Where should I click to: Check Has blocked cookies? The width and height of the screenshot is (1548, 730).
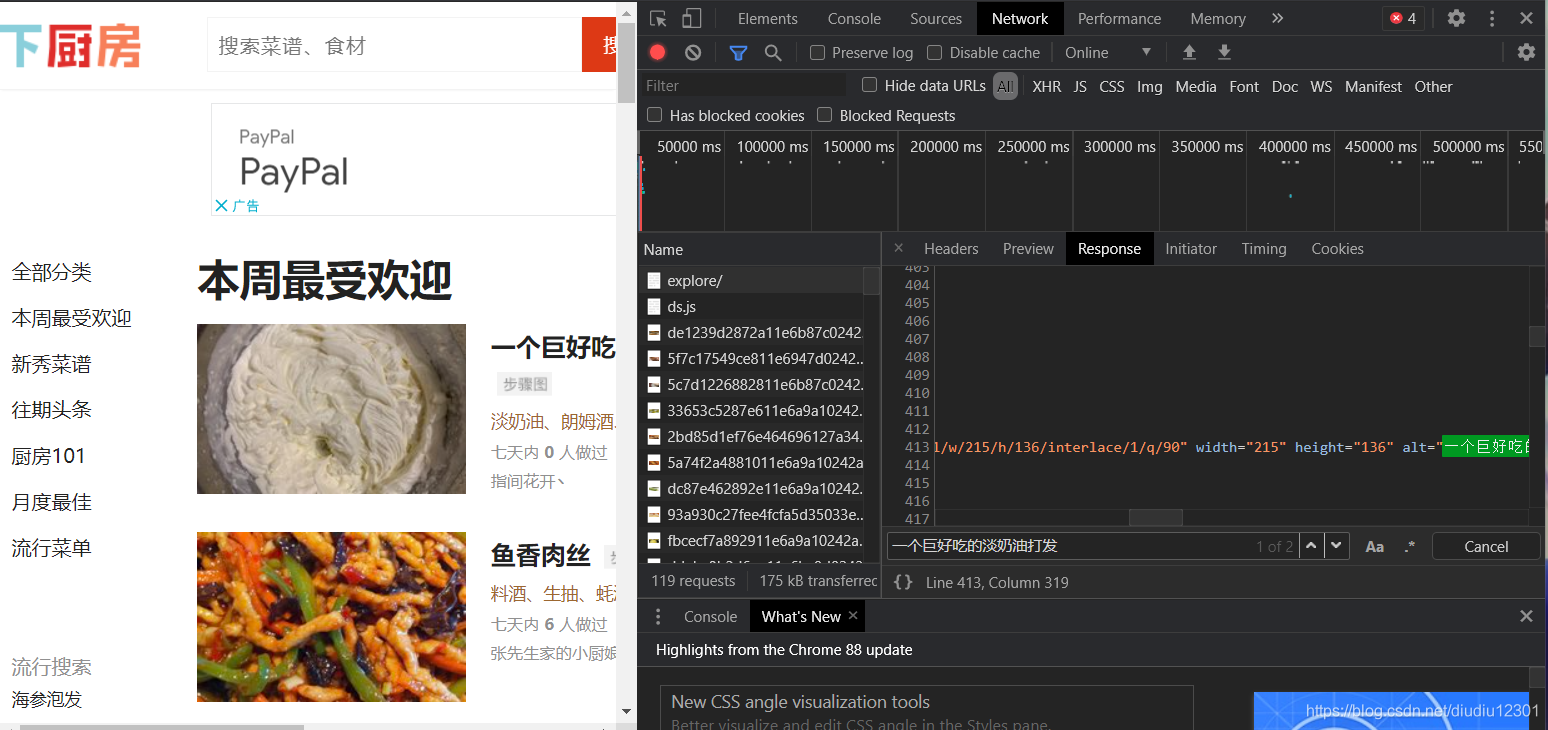click(x=655, y=115)
